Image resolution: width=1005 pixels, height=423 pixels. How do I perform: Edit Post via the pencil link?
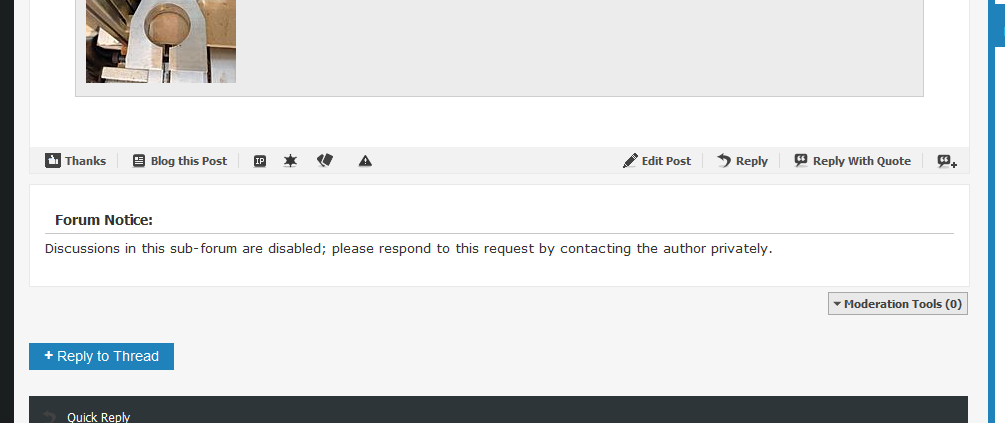656,161
